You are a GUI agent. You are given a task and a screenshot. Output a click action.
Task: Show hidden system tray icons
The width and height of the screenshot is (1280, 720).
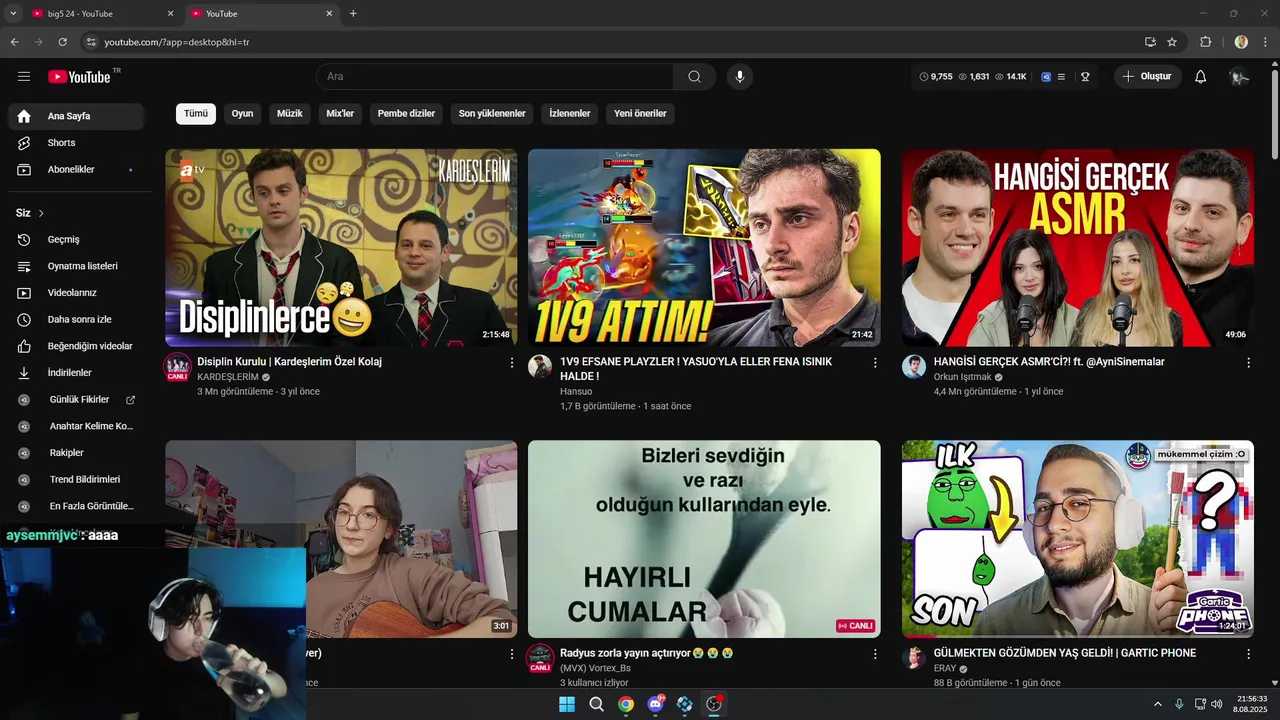1158,704
